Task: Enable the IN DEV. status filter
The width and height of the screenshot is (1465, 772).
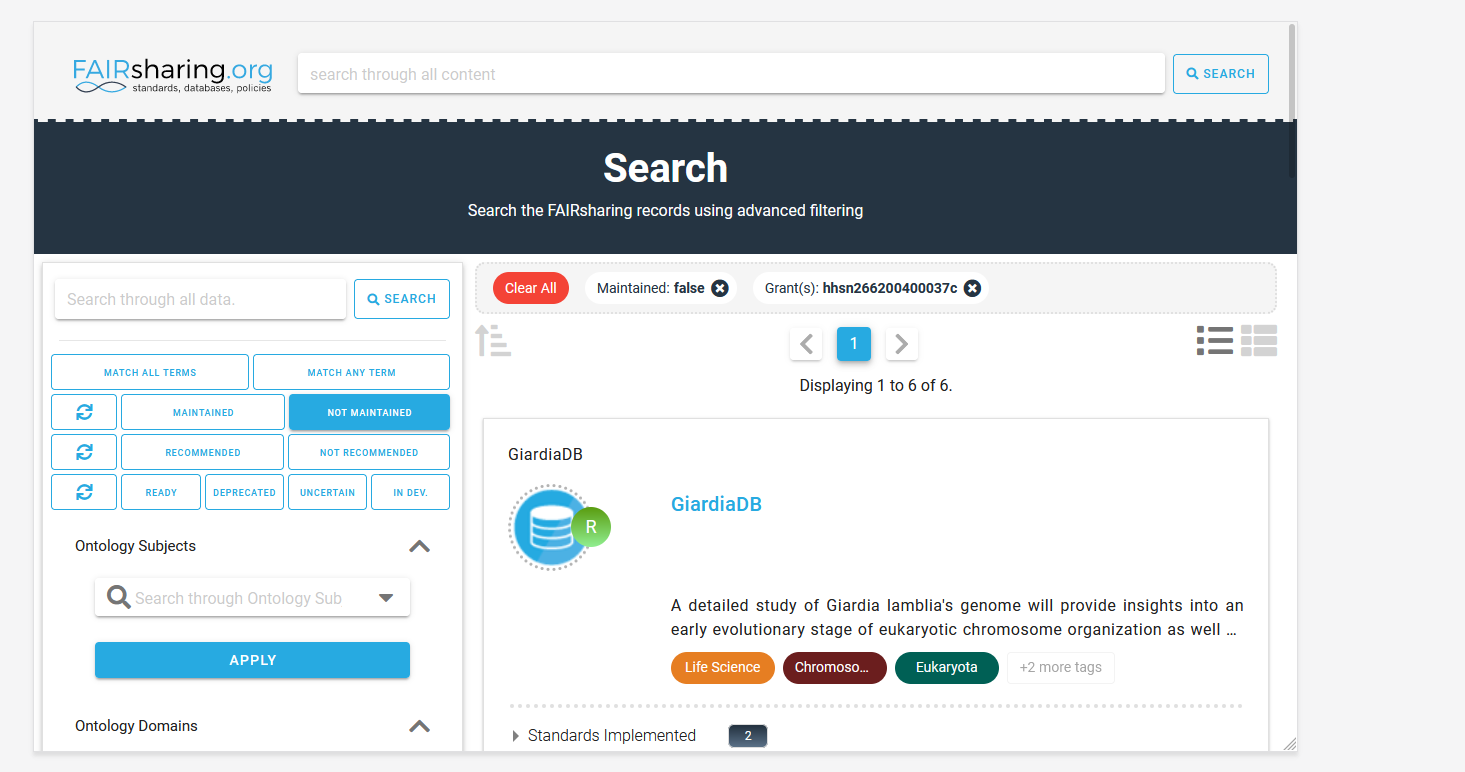Action: (410, 491)
